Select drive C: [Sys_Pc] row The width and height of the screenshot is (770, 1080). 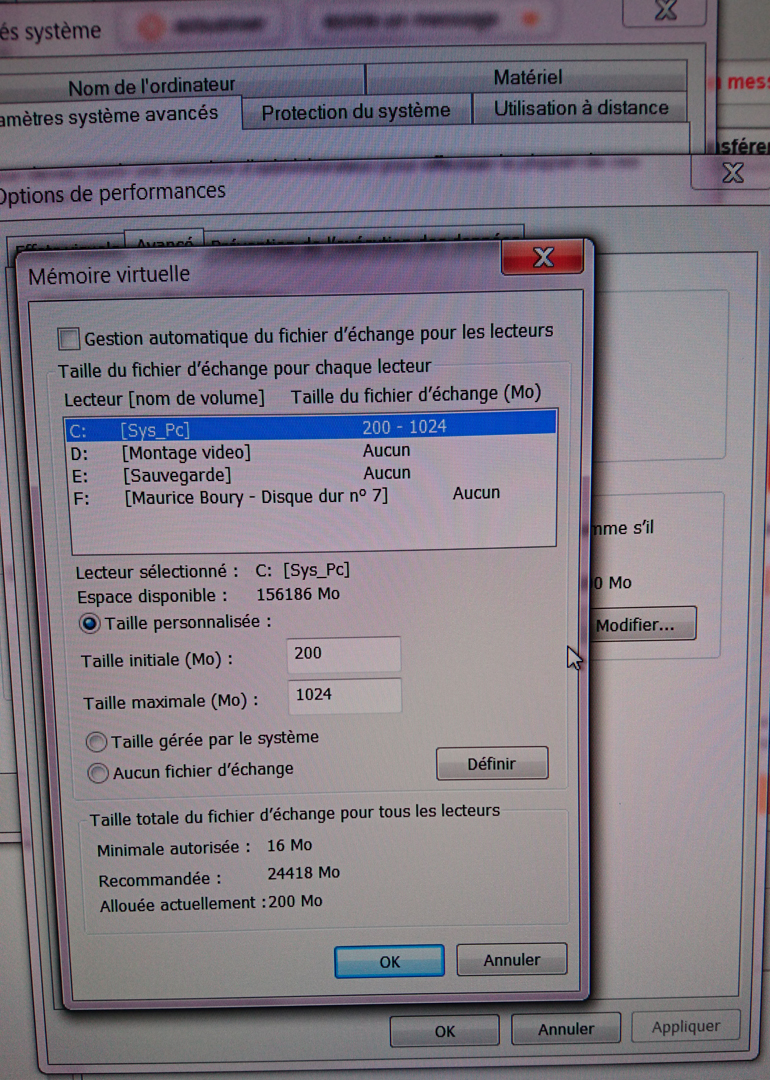(311, 428)
